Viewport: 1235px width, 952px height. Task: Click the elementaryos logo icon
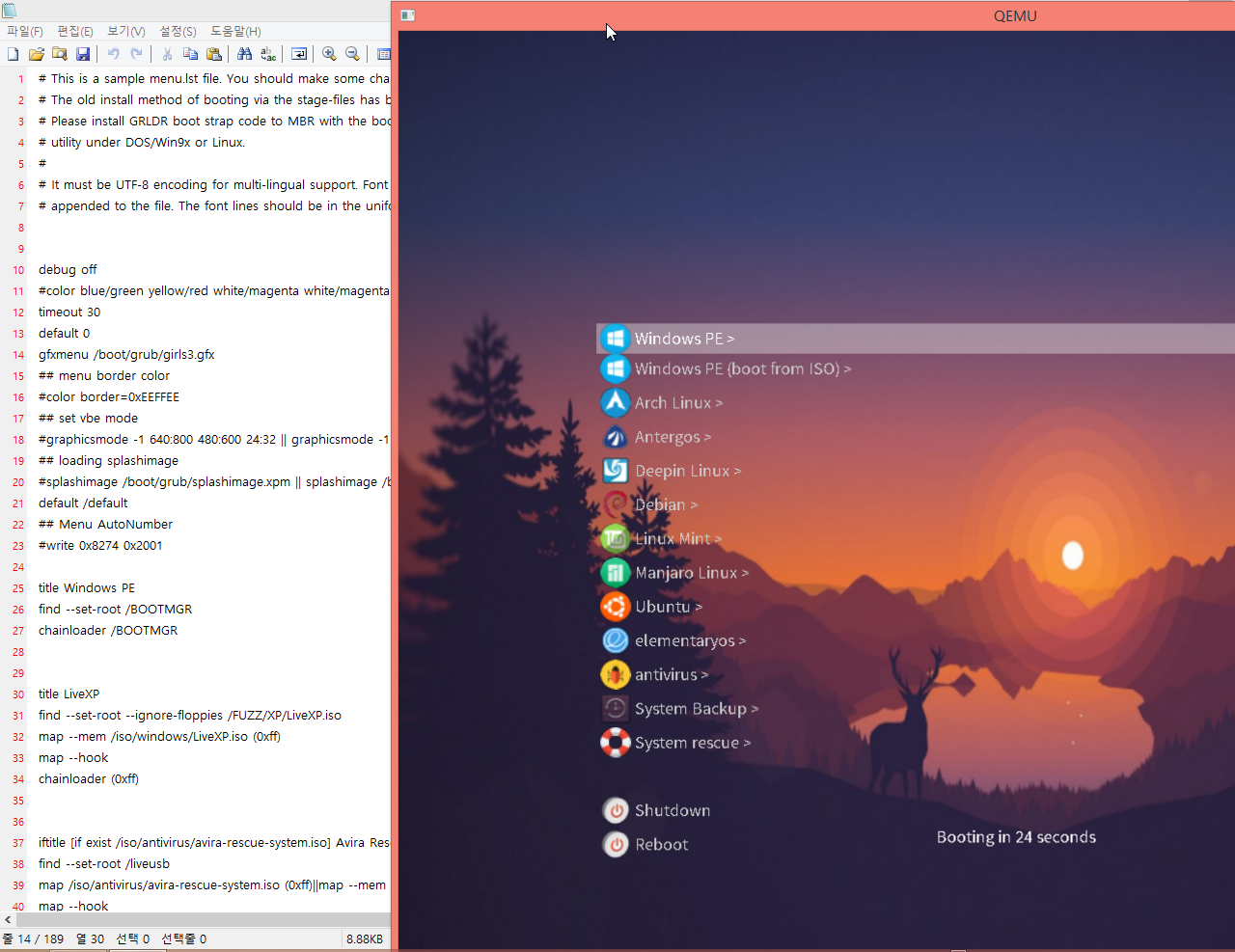[x=616, y=640]
